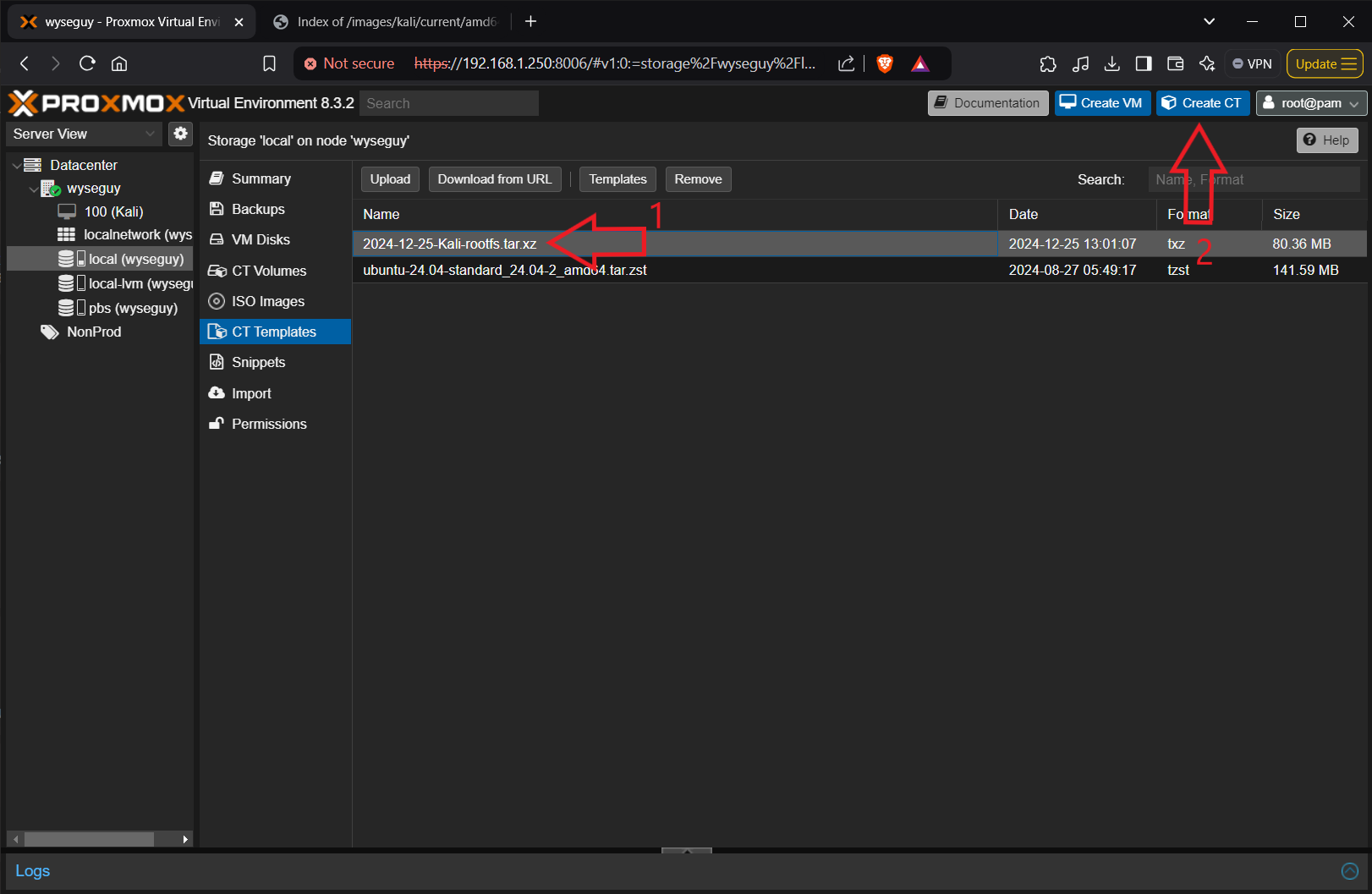Select 2024-12-25-Kali-rootfs.tar.xz row
The width and height of the screenshot is (1372, 894).
(859, 244)
